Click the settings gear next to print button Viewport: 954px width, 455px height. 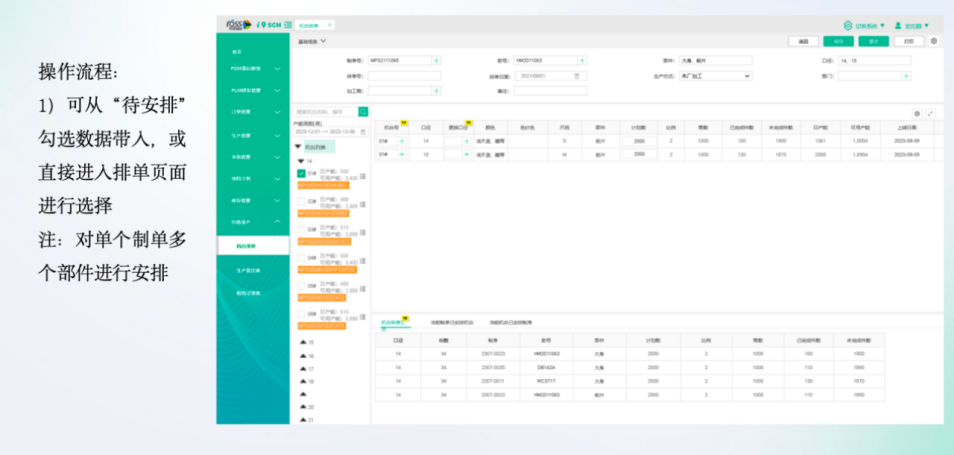(x=934, y=41)
